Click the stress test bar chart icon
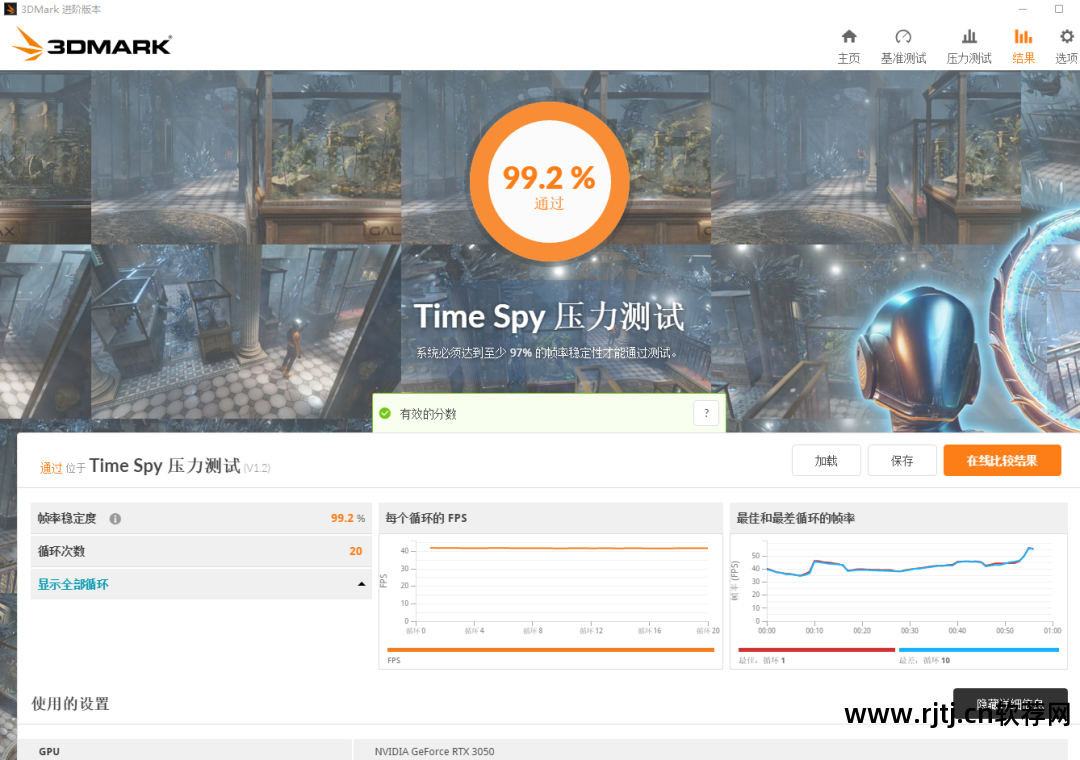Viewport: 1080px width, 760px height. click(969, 37)
